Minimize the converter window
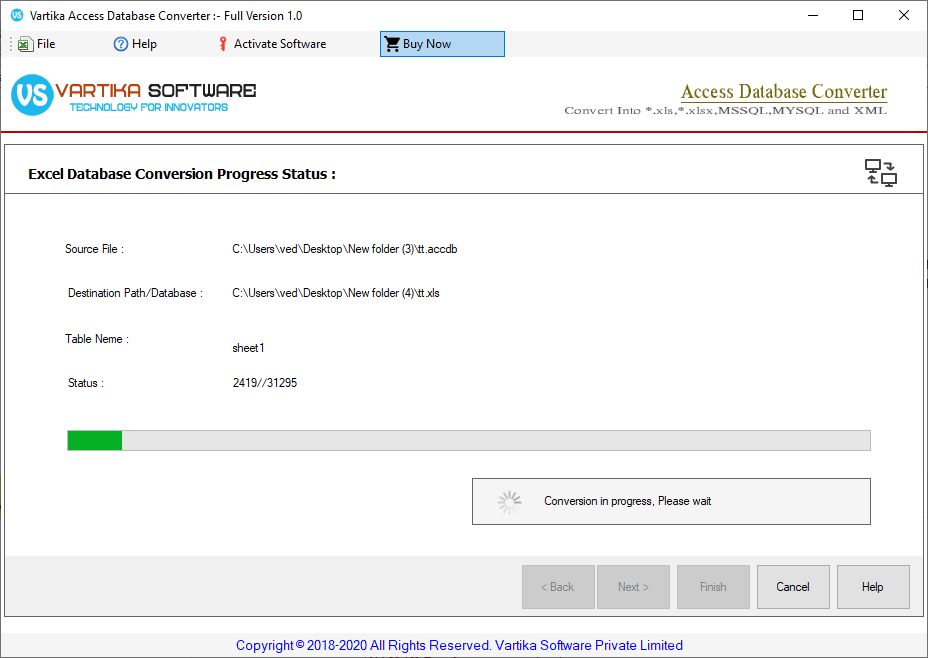928x658 pixels. point(813,15)
